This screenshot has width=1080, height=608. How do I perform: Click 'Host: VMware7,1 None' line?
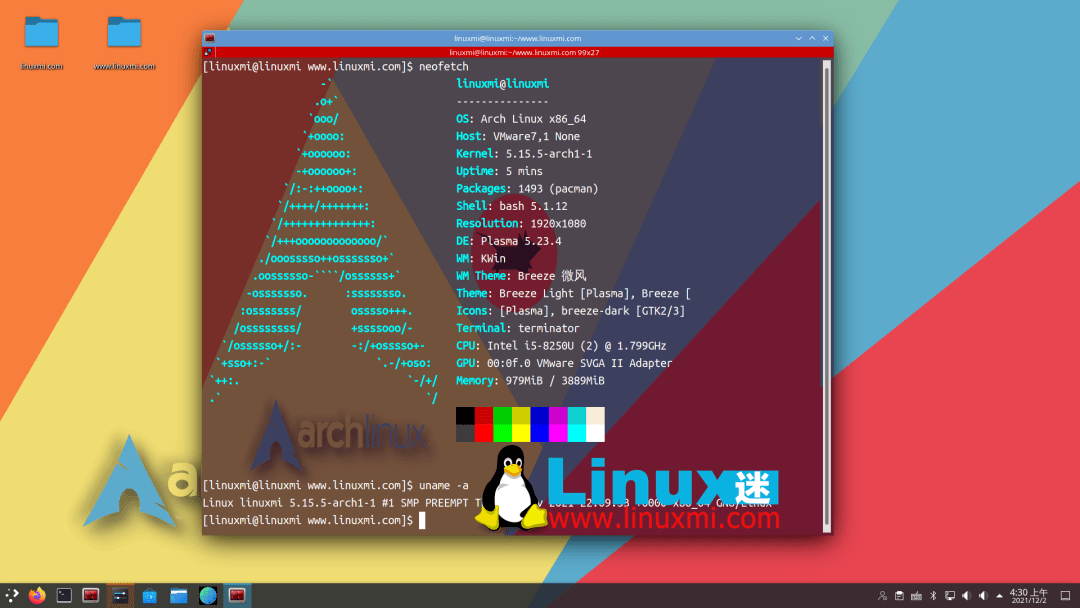518,136
